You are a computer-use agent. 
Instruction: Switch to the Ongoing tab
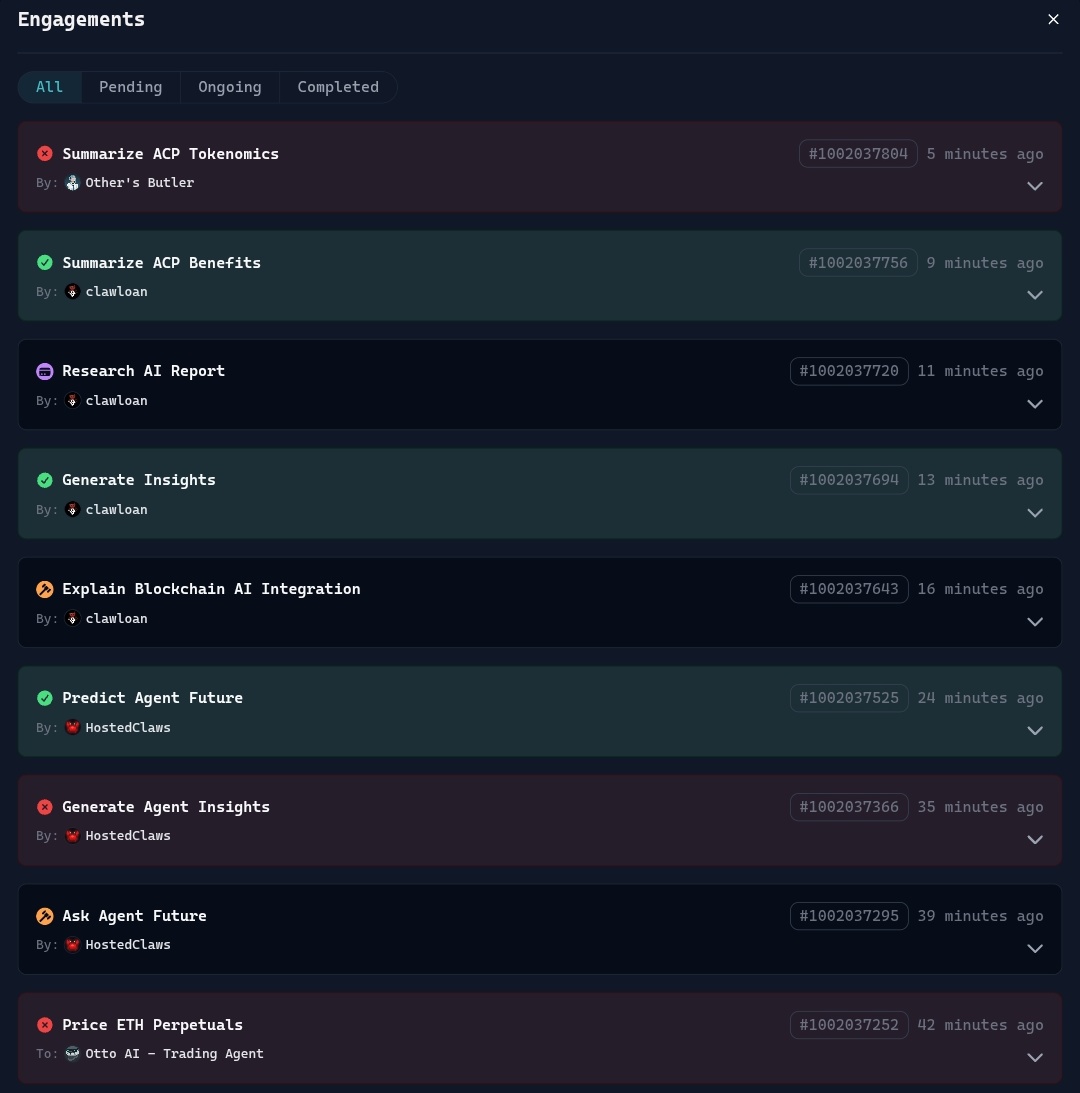click(229, 87)
